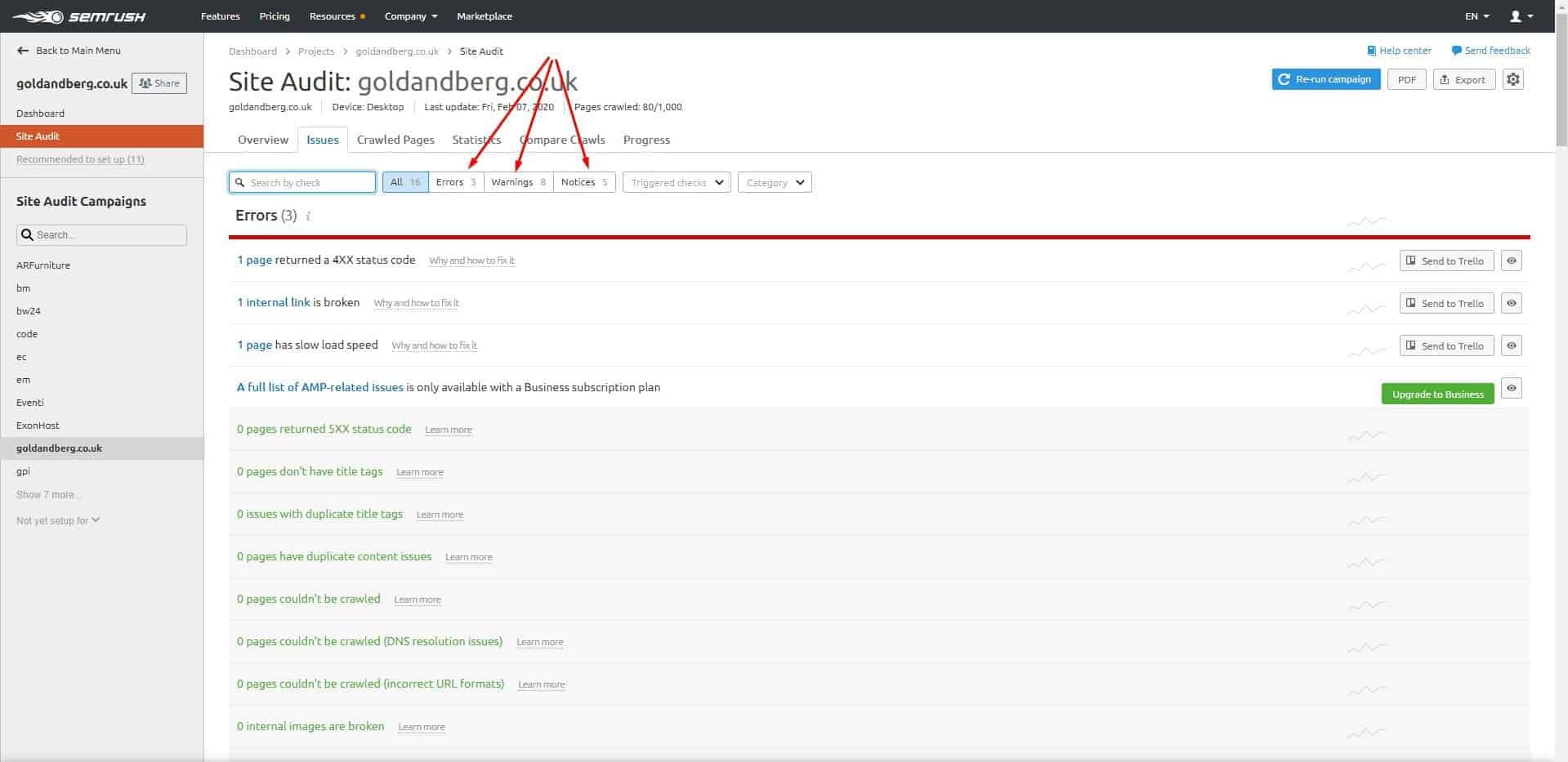1568x762 pixels.
Task: Filter issues by Notices
Action: pos(584,182)
